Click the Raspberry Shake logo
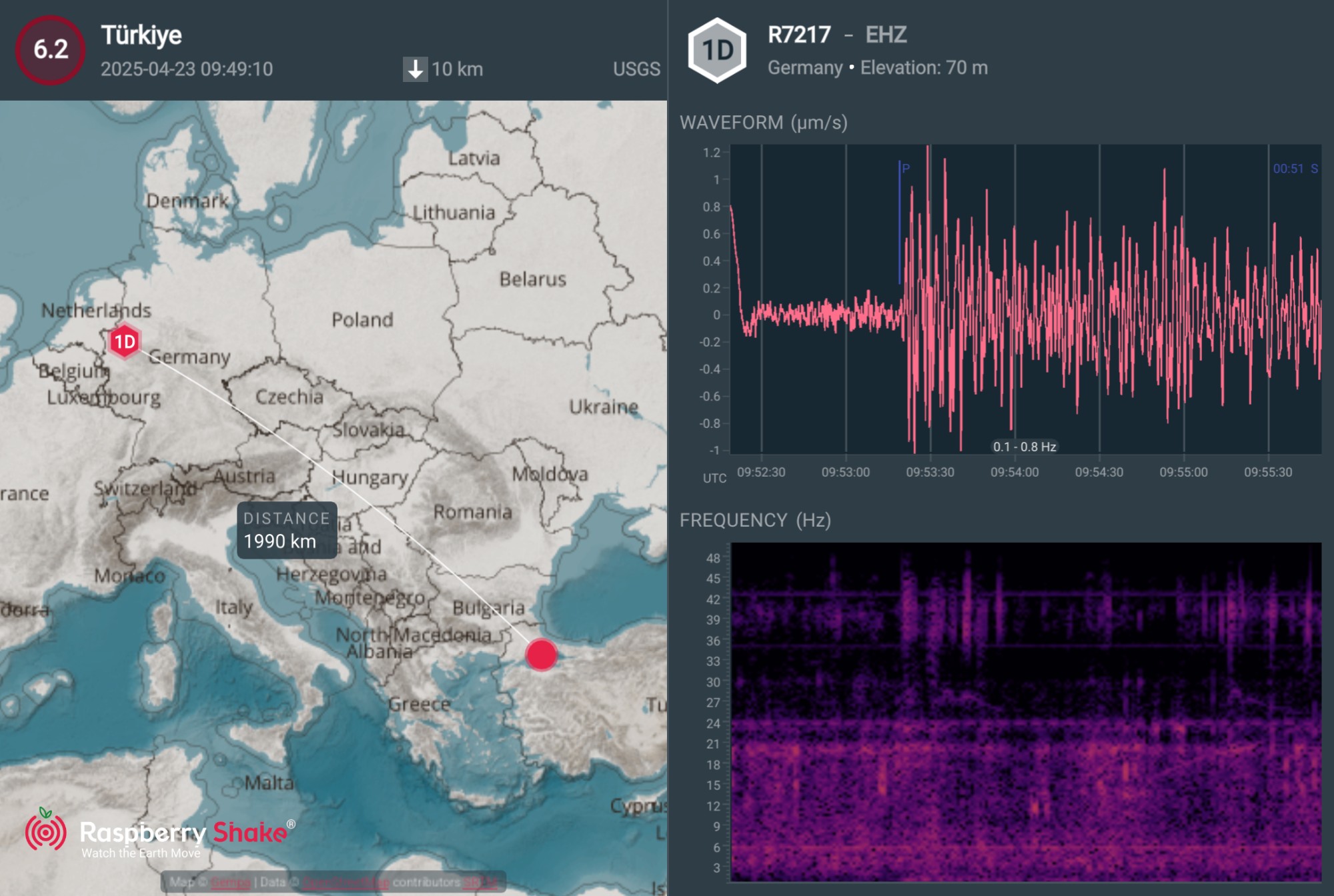This screenshot has height=896, width=1334. (159, 833)
